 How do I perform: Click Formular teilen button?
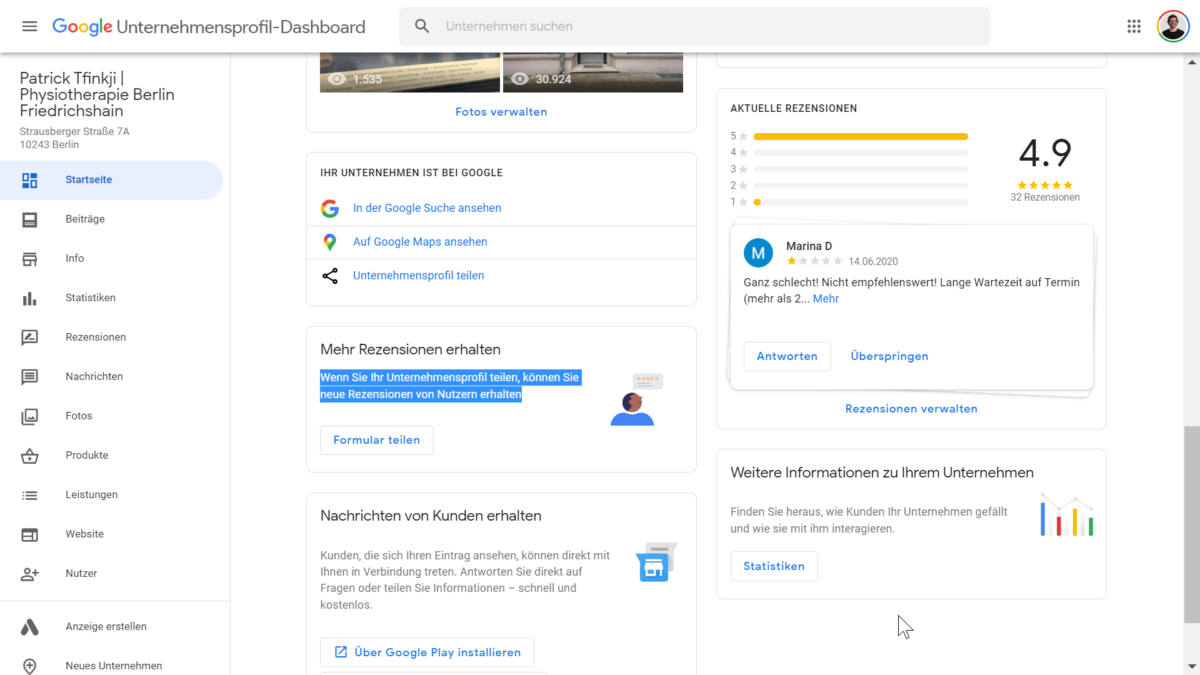pyautogui.click(x=377, y=440)
